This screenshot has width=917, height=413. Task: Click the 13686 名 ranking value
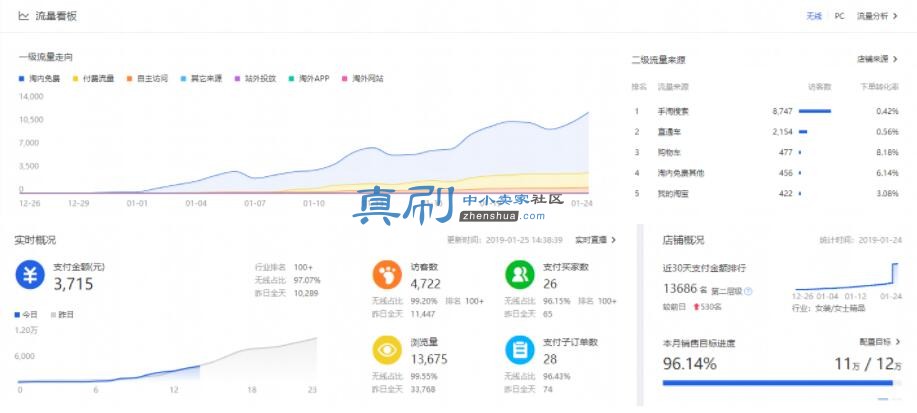(684, 289)
